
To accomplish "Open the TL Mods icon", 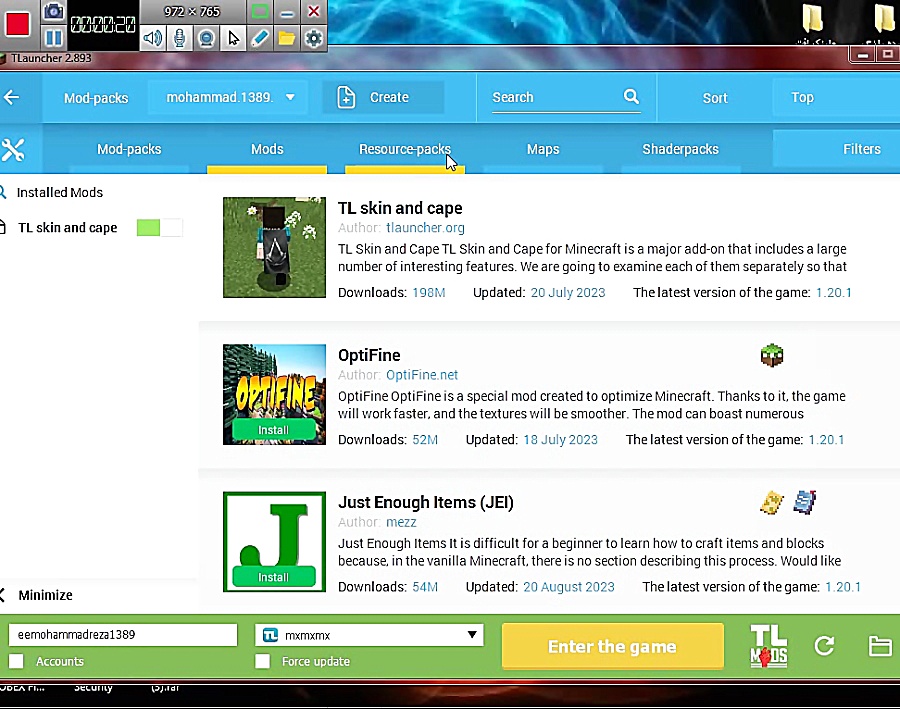I will pyautogui.click(x=769, y=646).
